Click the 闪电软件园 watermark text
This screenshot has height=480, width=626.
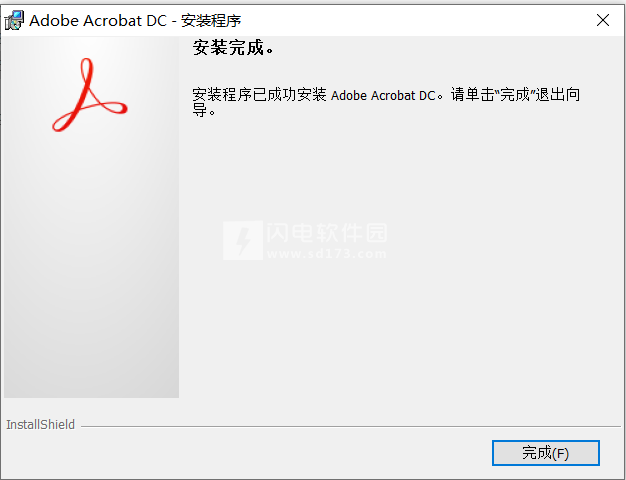[x=327, y=233]
